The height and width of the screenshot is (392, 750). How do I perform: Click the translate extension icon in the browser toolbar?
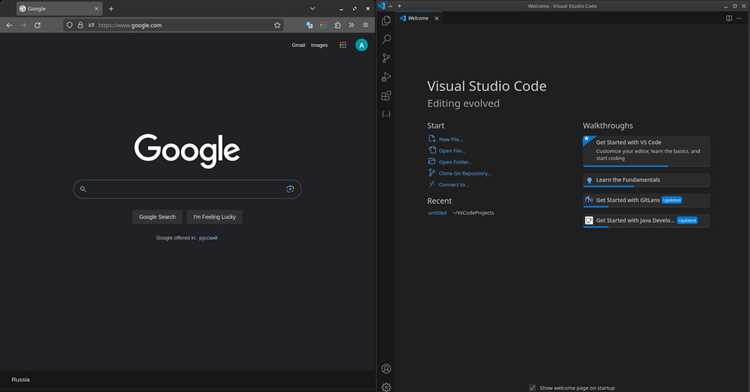click(309, 25)
